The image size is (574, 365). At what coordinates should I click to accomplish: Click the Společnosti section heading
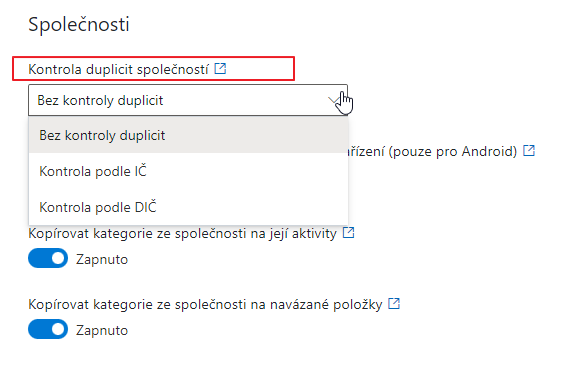coord(79,25)
